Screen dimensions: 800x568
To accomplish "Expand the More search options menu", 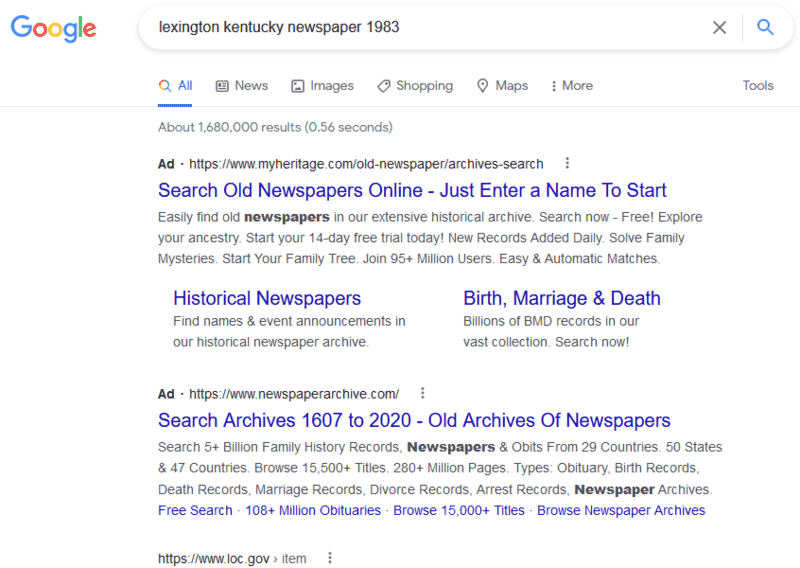I will click(572, 86).
